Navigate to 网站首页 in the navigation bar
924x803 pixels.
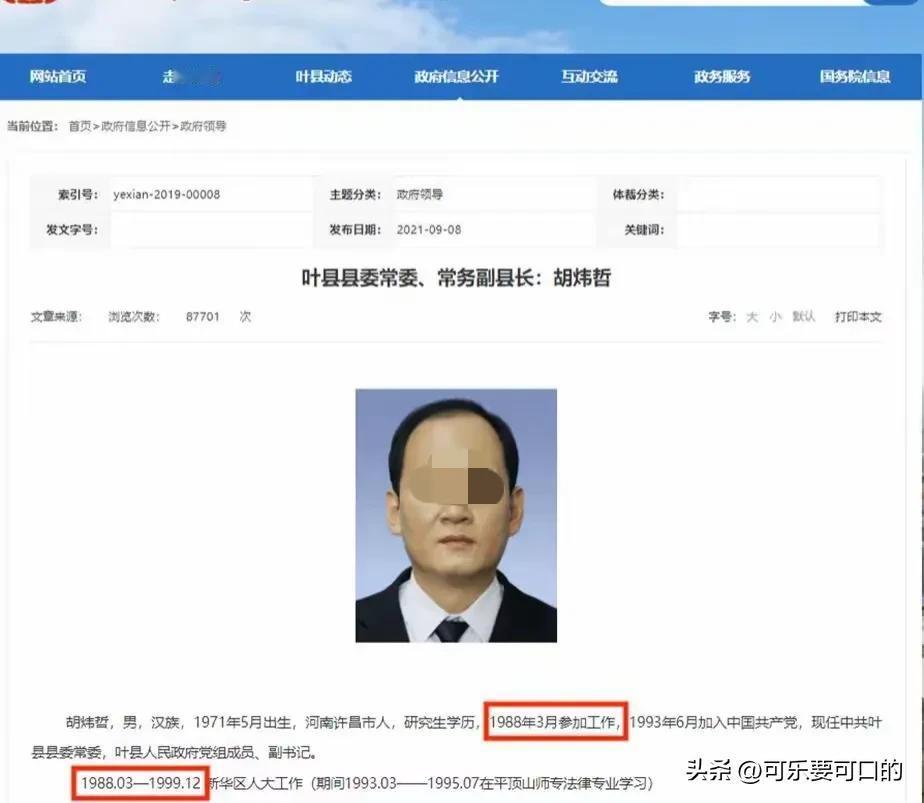[58, 76]
